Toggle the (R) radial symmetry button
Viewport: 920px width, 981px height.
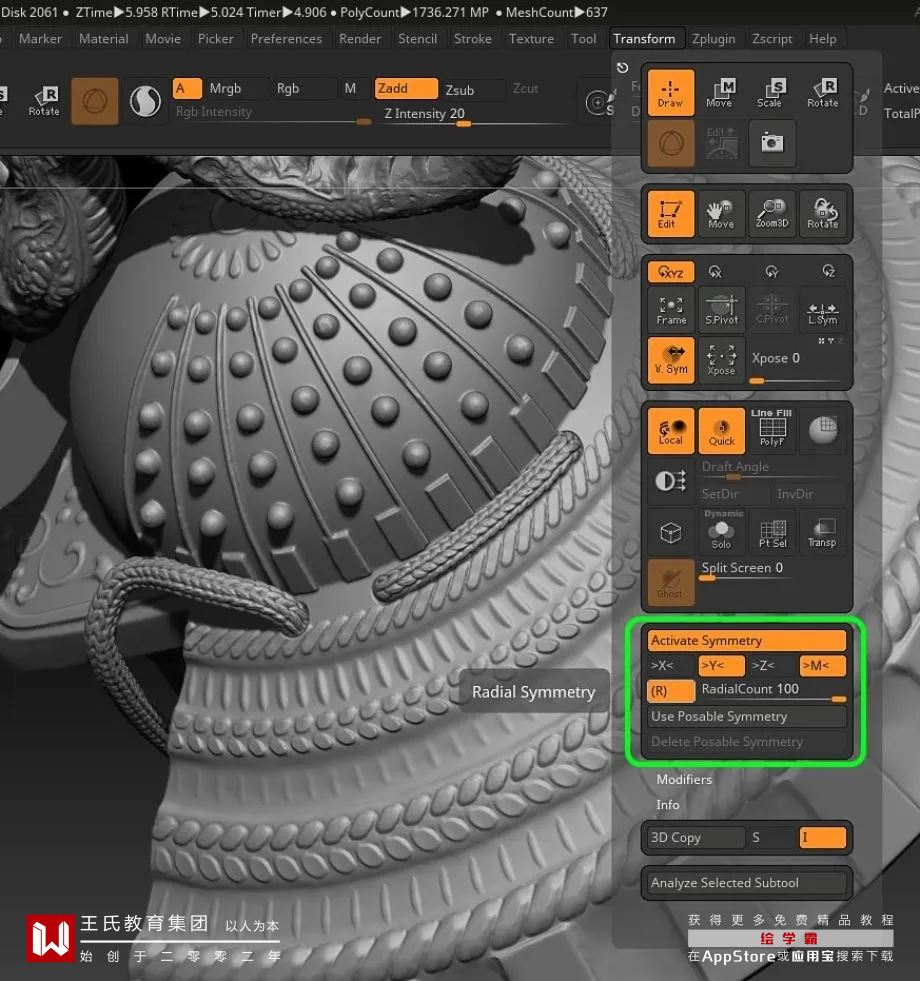pyautogui.click(x=670, y=691)
